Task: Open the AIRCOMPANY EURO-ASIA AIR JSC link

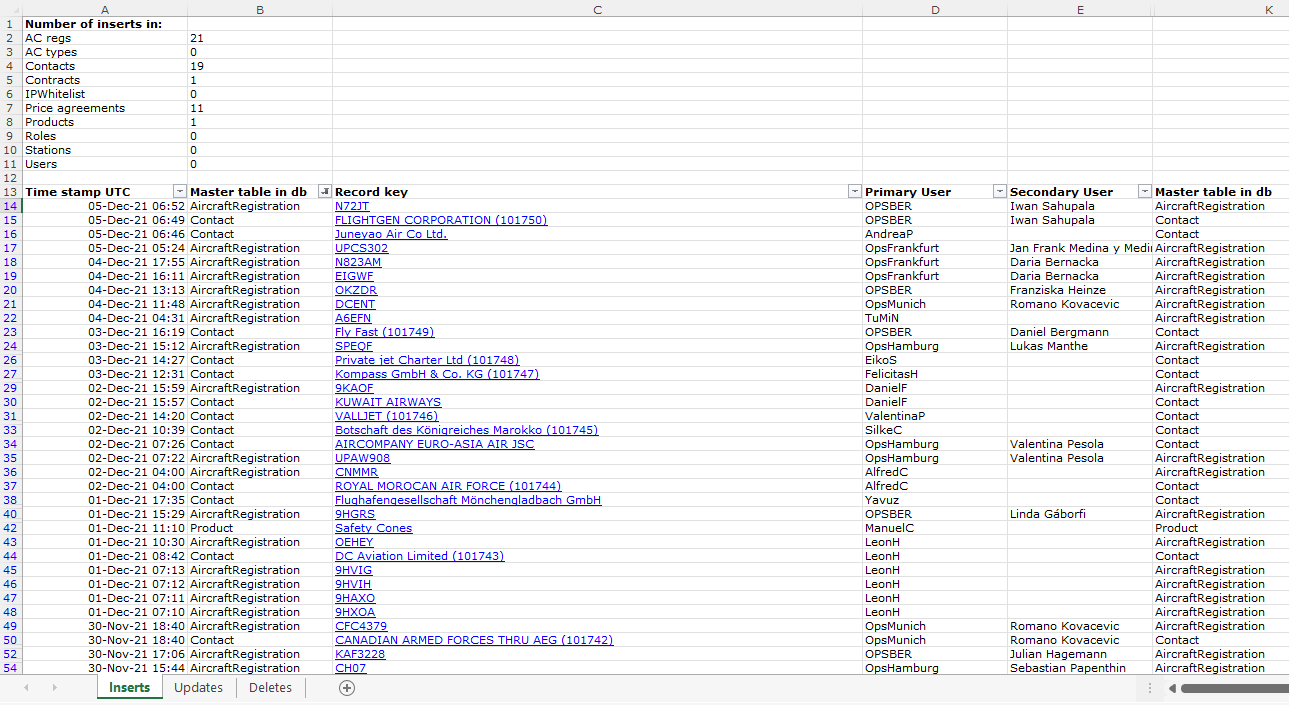Action: point(434,444)
